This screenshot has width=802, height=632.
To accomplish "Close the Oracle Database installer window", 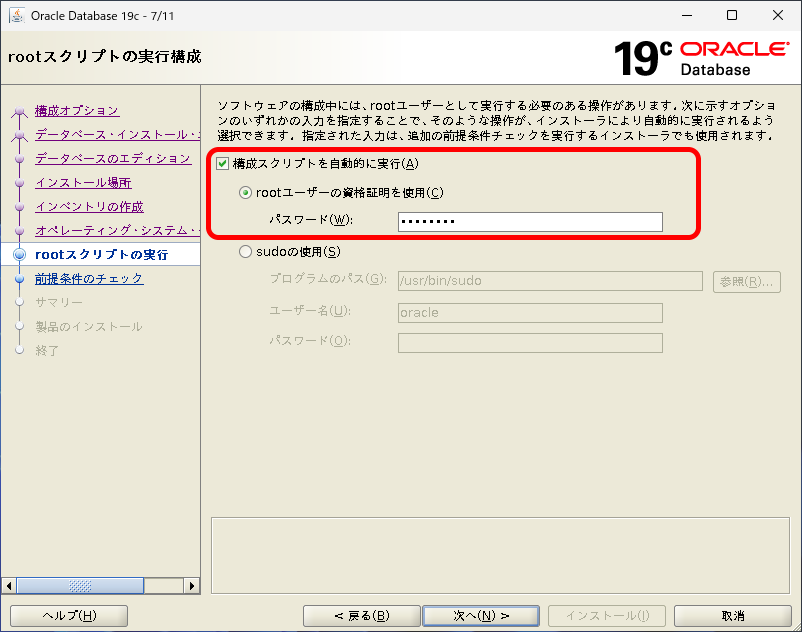I will [777, 15].
